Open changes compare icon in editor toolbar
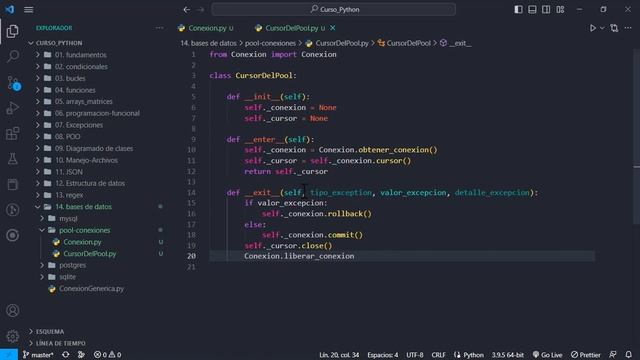 (614, 28)
